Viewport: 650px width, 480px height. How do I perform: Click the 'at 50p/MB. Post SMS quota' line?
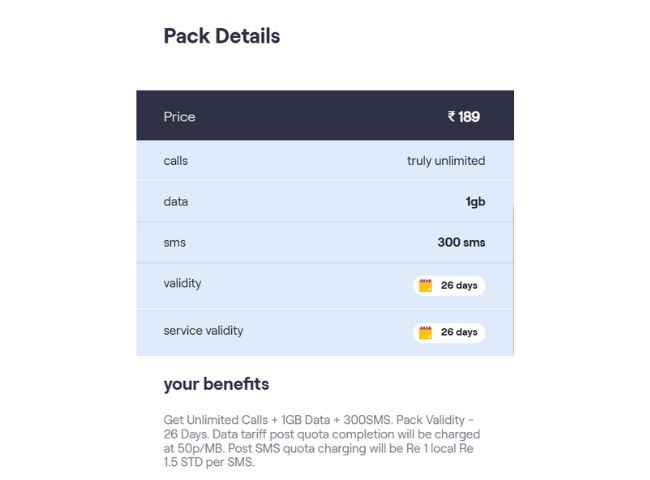coord(318,449)
